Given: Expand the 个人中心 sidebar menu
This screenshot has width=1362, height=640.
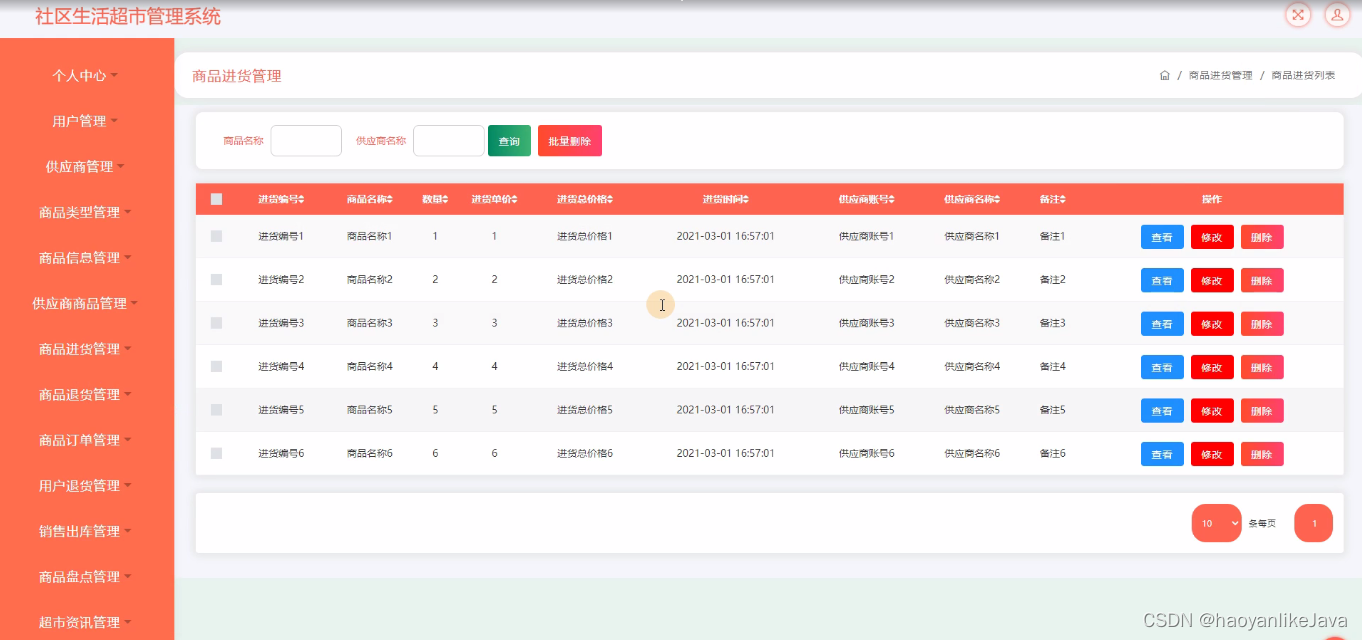Looking at the screenshot, I should tap(86, 75).
